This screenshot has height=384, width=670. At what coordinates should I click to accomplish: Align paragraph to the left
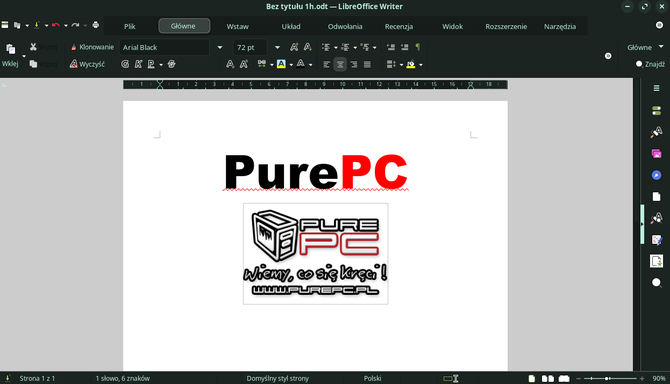click(326, 64)
